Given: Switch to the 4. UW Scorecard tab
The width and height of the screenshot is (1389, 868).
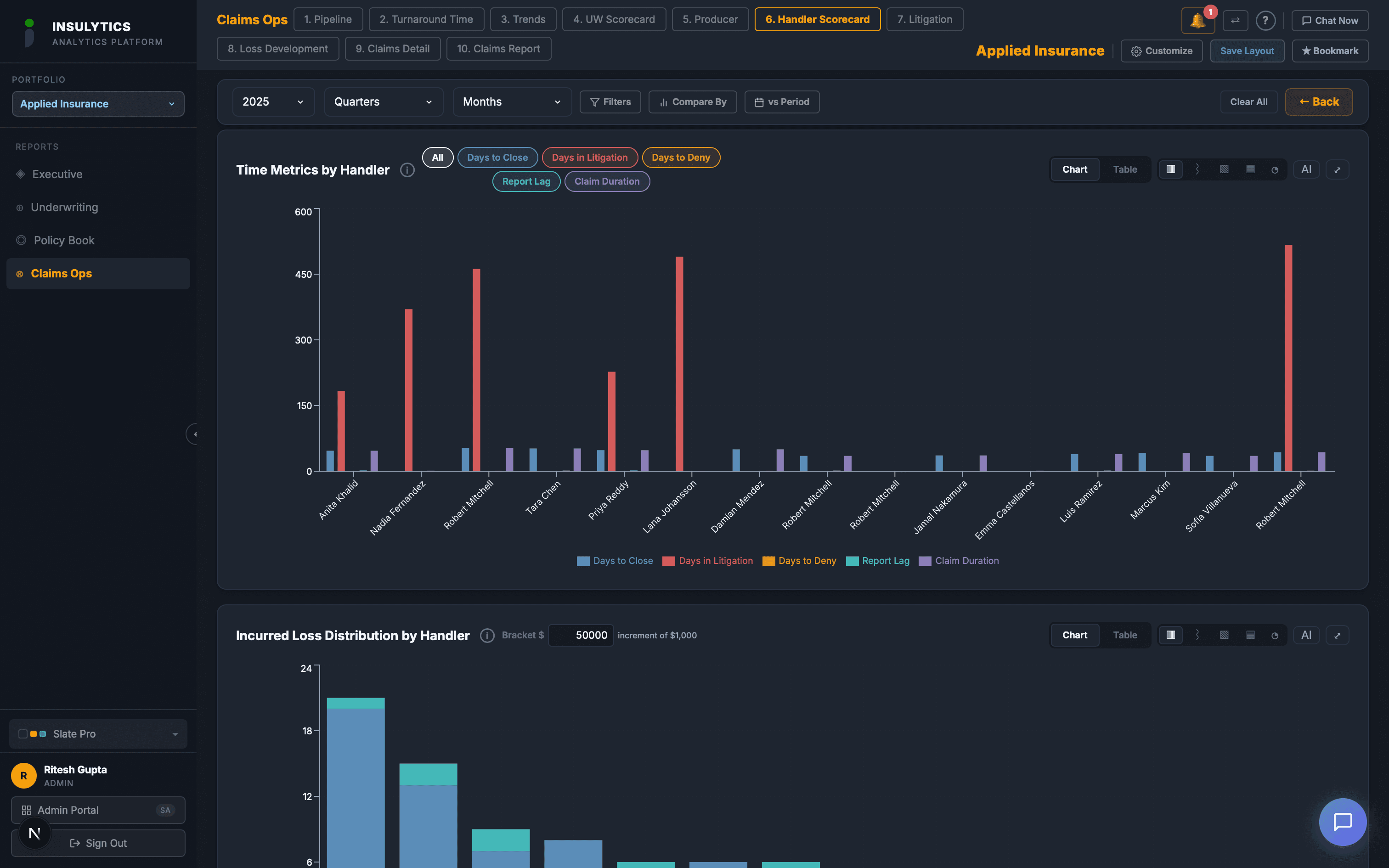Looking at the screenshot, I should coord(614,19).
